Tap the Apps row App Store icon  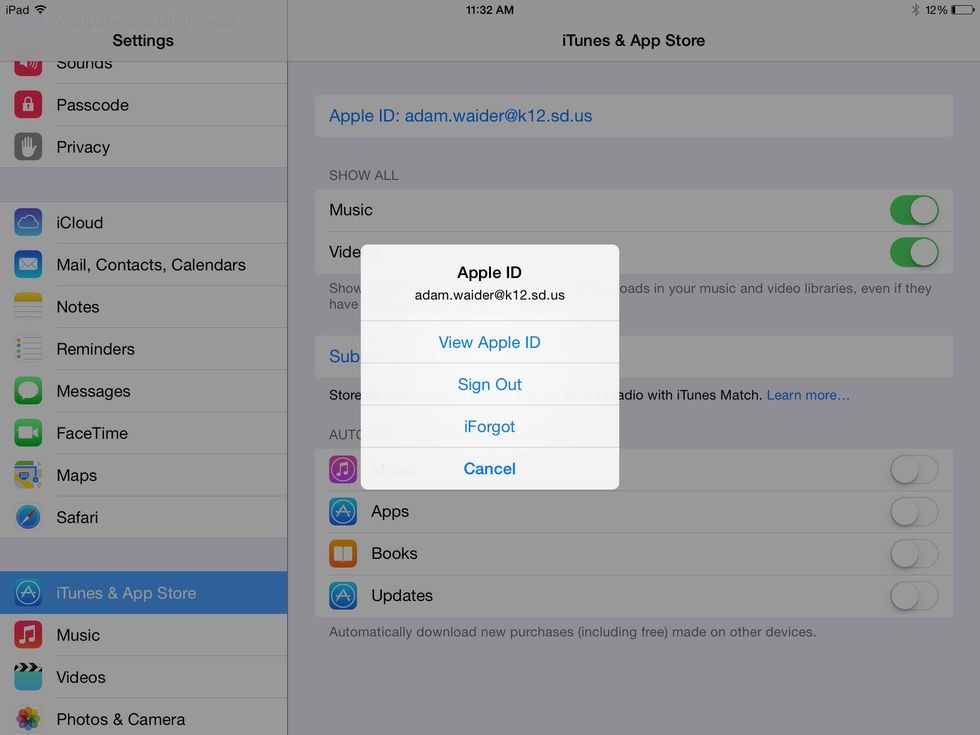[343, 511]
